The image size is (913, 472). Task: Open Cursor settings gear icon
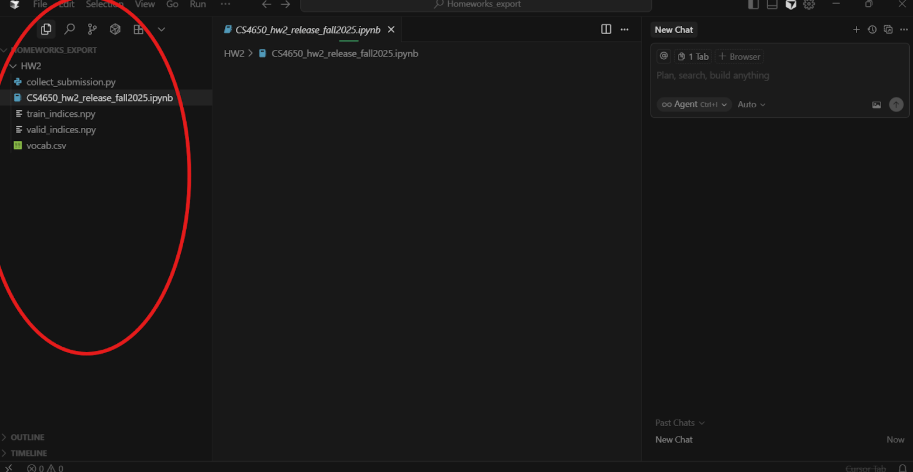pos(809,5)
